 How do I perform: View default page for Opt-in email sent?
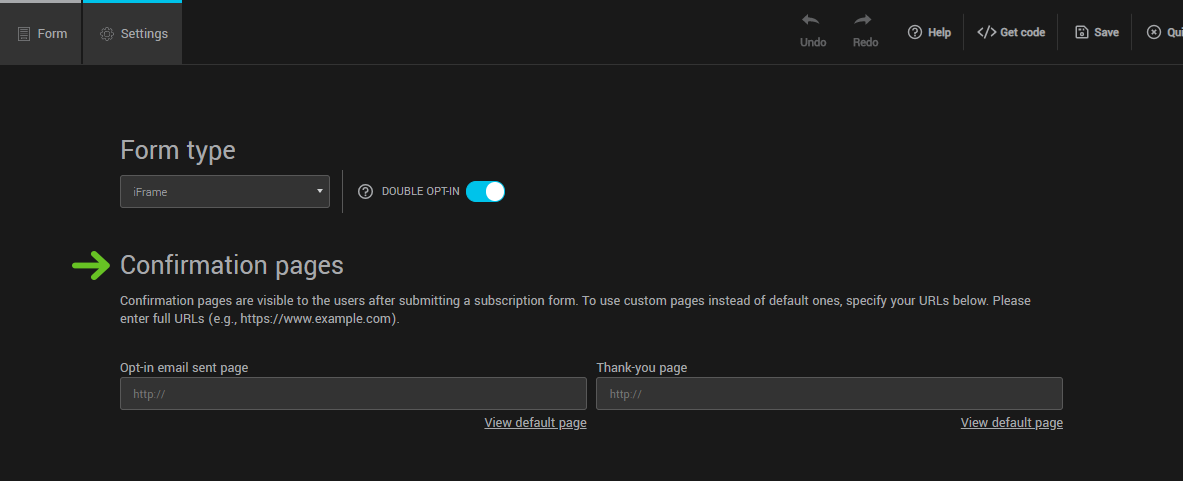click(535, 423)
